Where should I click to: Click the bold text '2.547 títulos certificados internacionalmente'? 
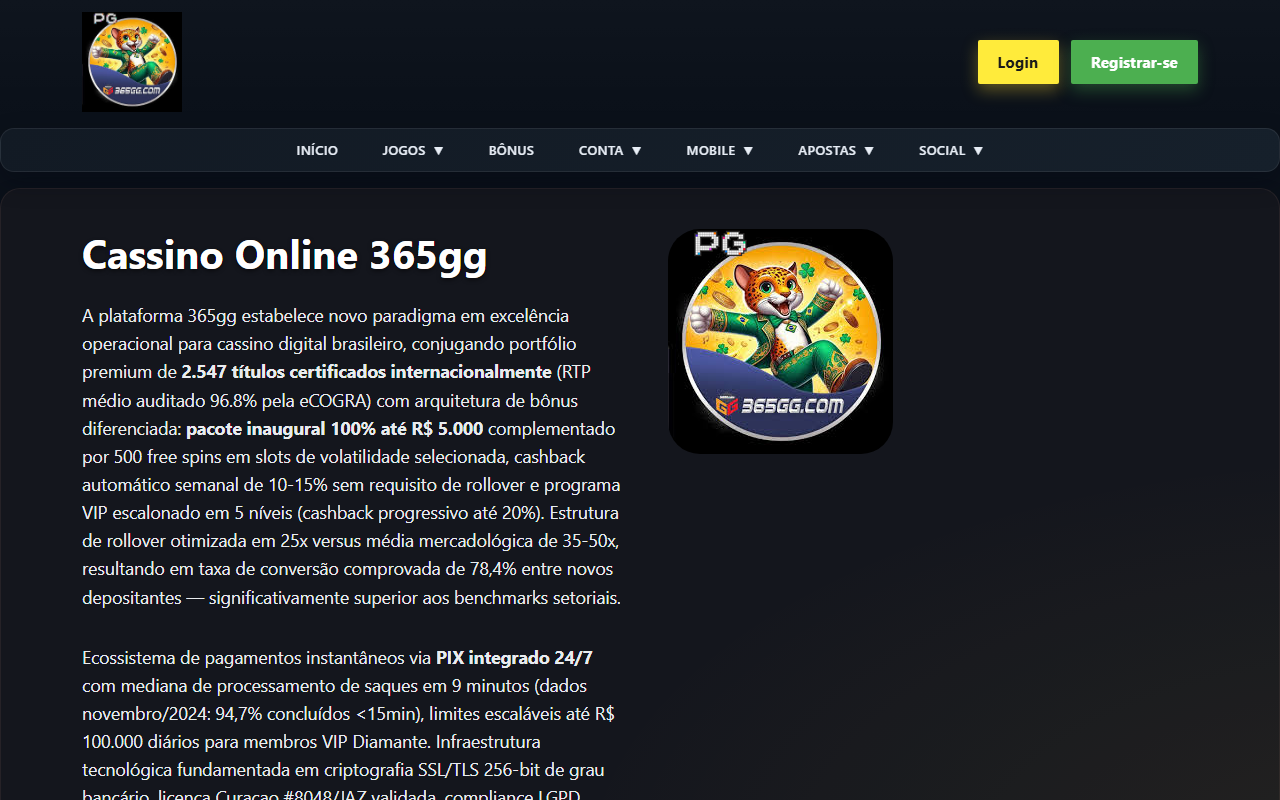pyautogui.click(x=366, y=372)
